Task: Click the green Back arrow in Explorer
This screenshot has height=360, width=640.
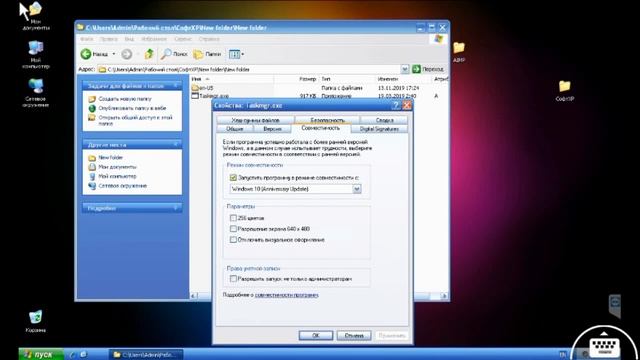Action: click(86, 54)
